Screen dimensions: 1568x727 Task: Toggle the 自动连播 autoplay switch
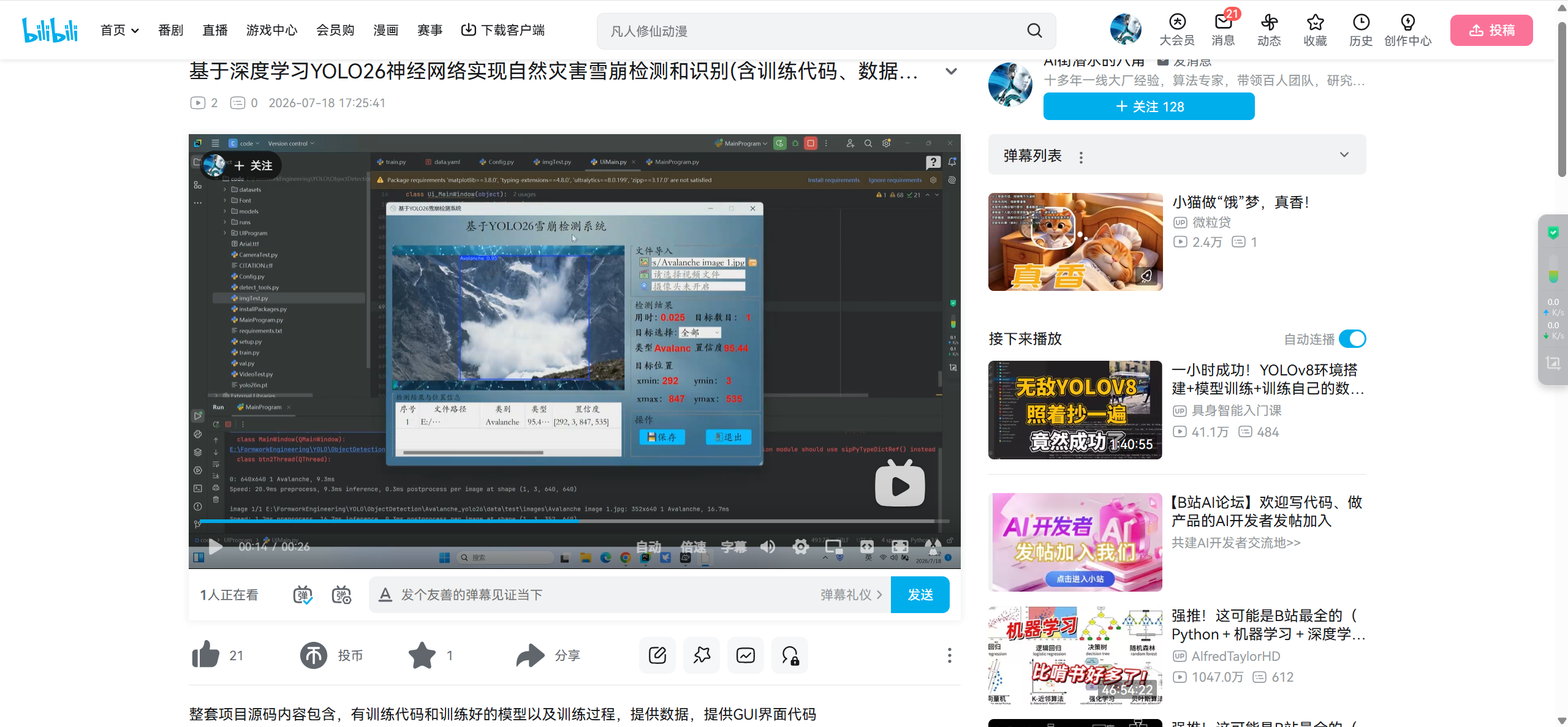tap(1352, 339)
